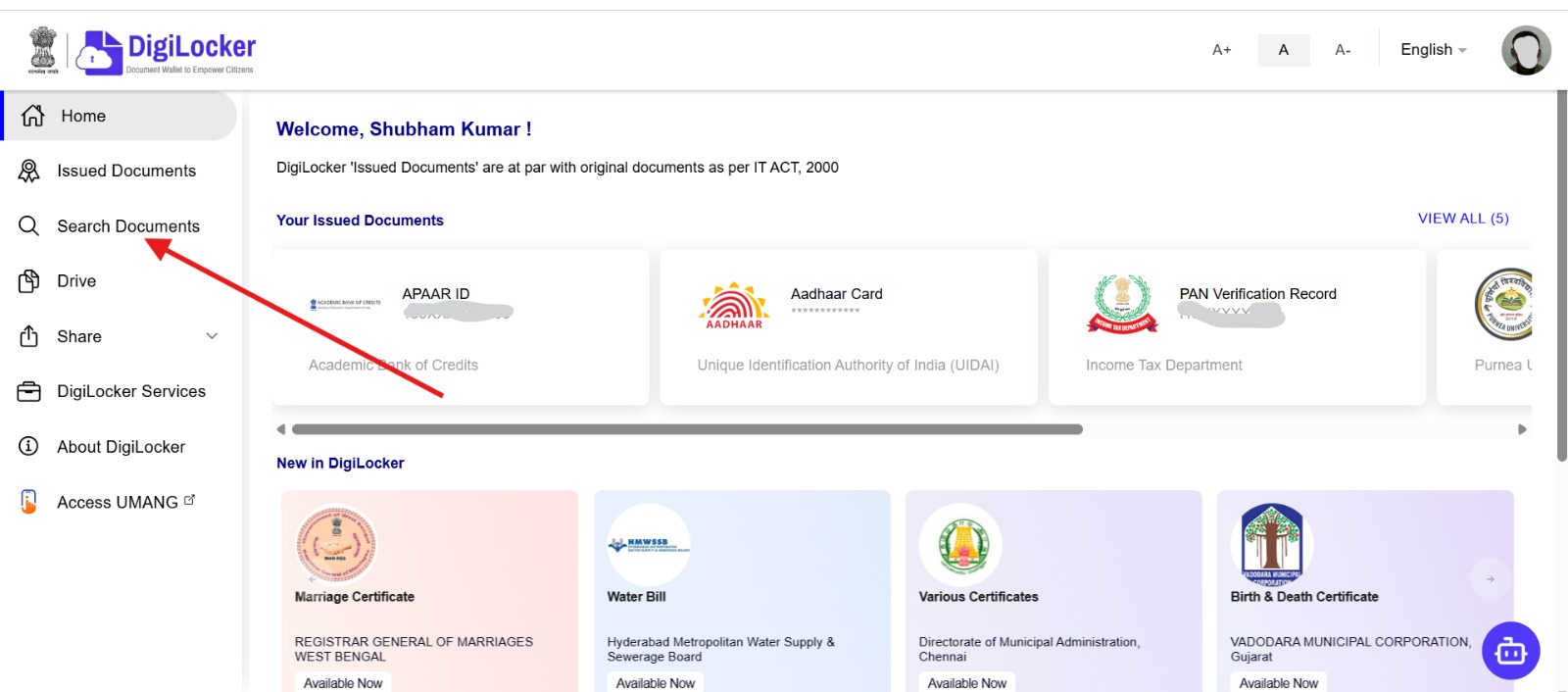Click the Vadodara Municipal Corporation logo
The image size is (1568, 692).
click(1272, 544)
